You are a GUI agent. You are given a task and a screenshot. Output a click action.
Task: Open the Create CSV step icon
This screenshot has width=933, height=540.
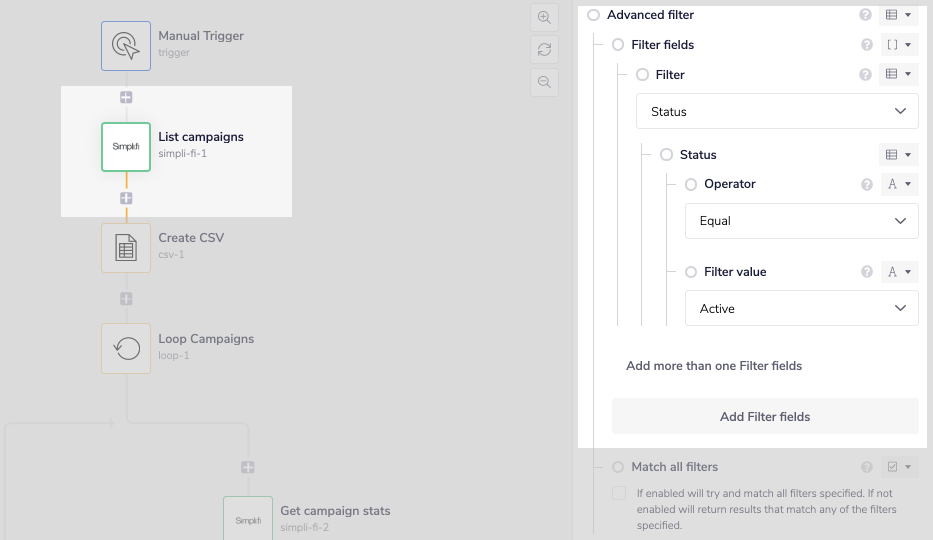pos(126,248)
